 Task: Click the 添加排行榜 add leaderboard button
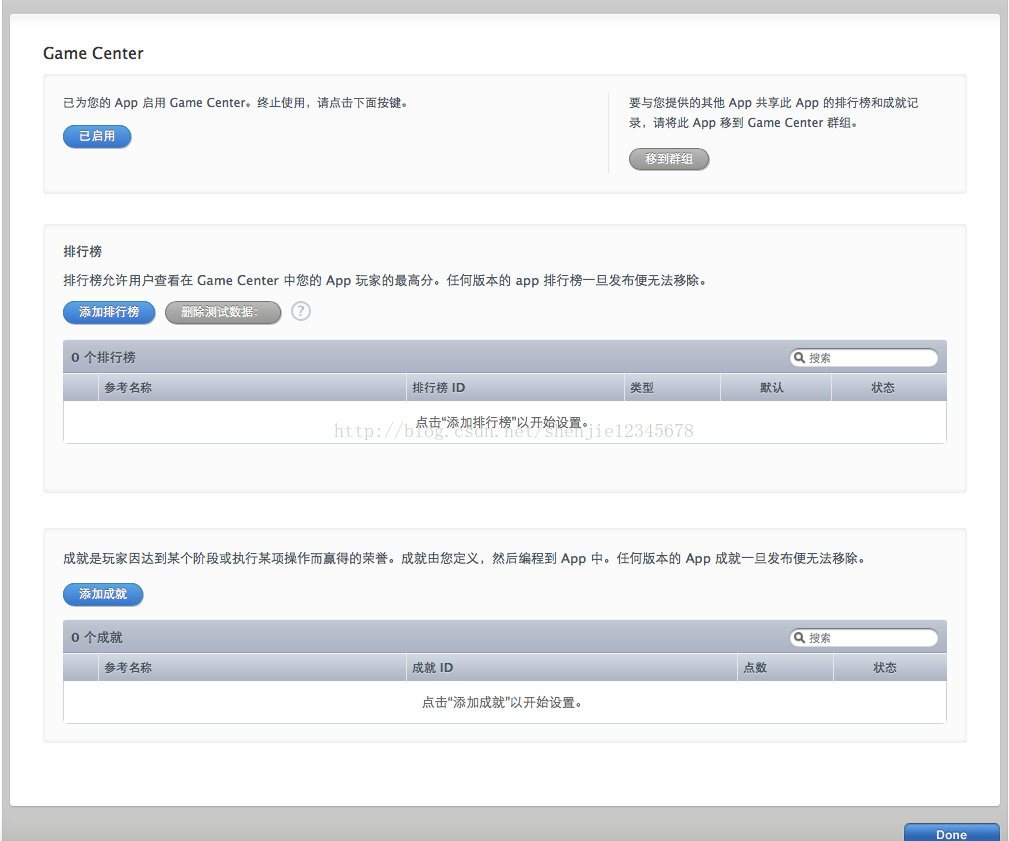109,312
